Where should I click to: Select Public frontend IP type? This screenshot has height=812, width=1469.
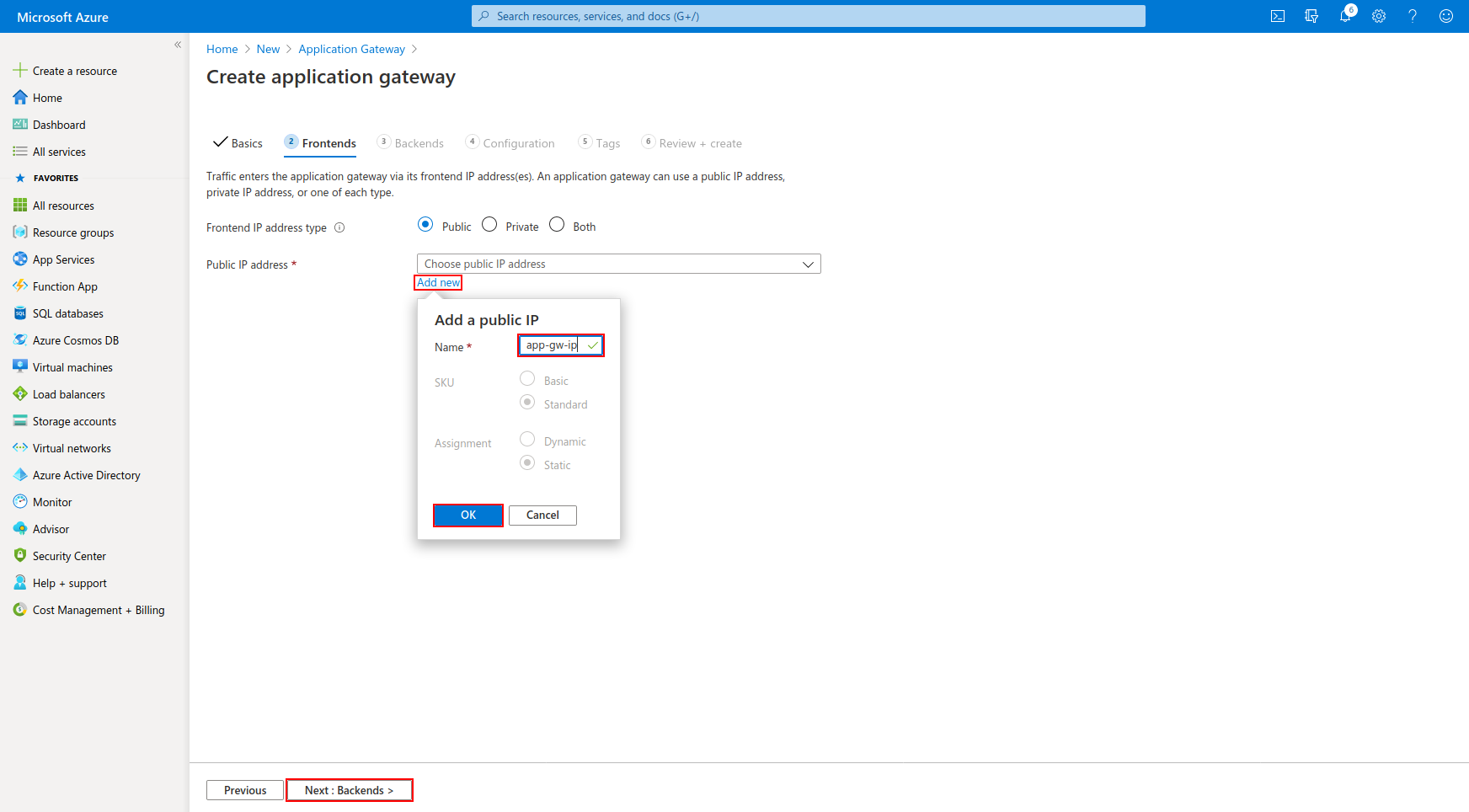[x=425, y=224]
